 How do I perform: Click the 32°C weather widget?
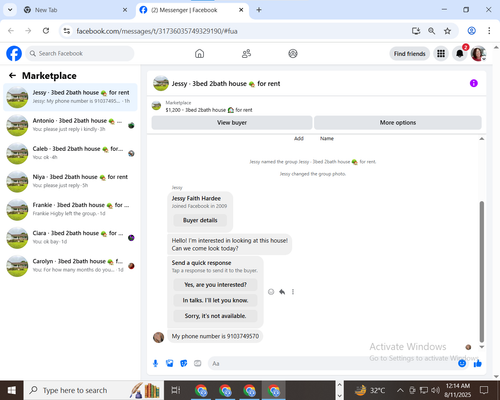pos(370,390)
